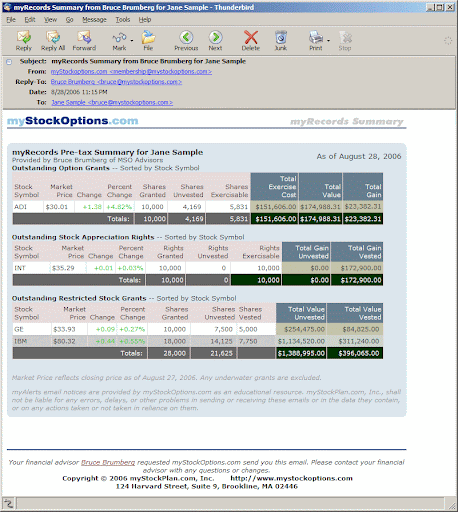Click the Reply toolbar icon

coord(24,41)
